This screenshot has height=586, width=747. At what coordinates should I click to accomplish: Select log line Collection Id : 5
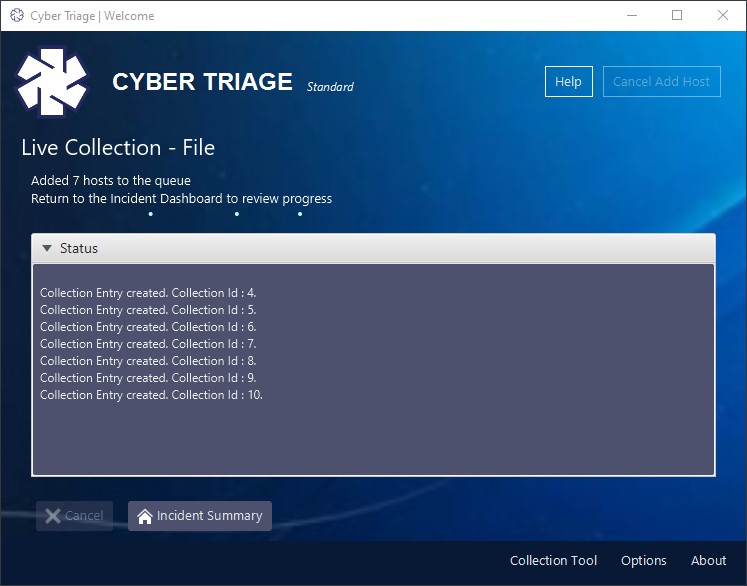click(x=148, y=310)
